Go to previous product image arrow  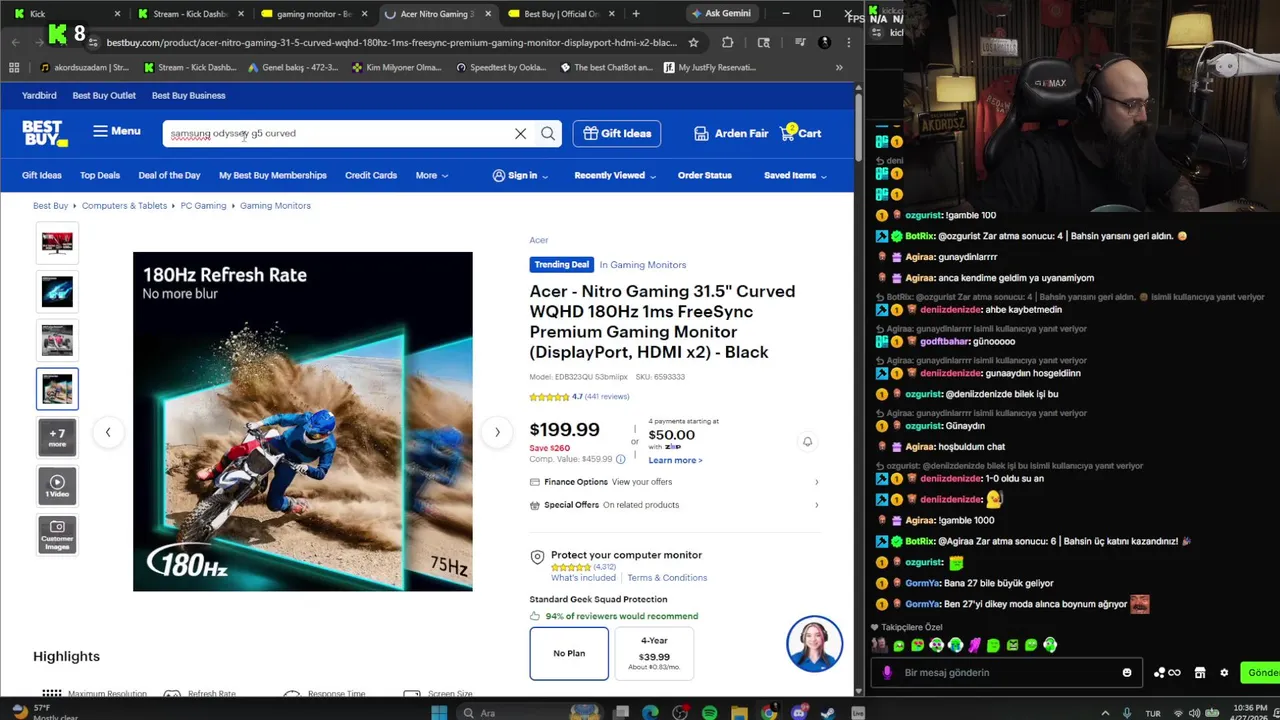[x=108, y=432]
